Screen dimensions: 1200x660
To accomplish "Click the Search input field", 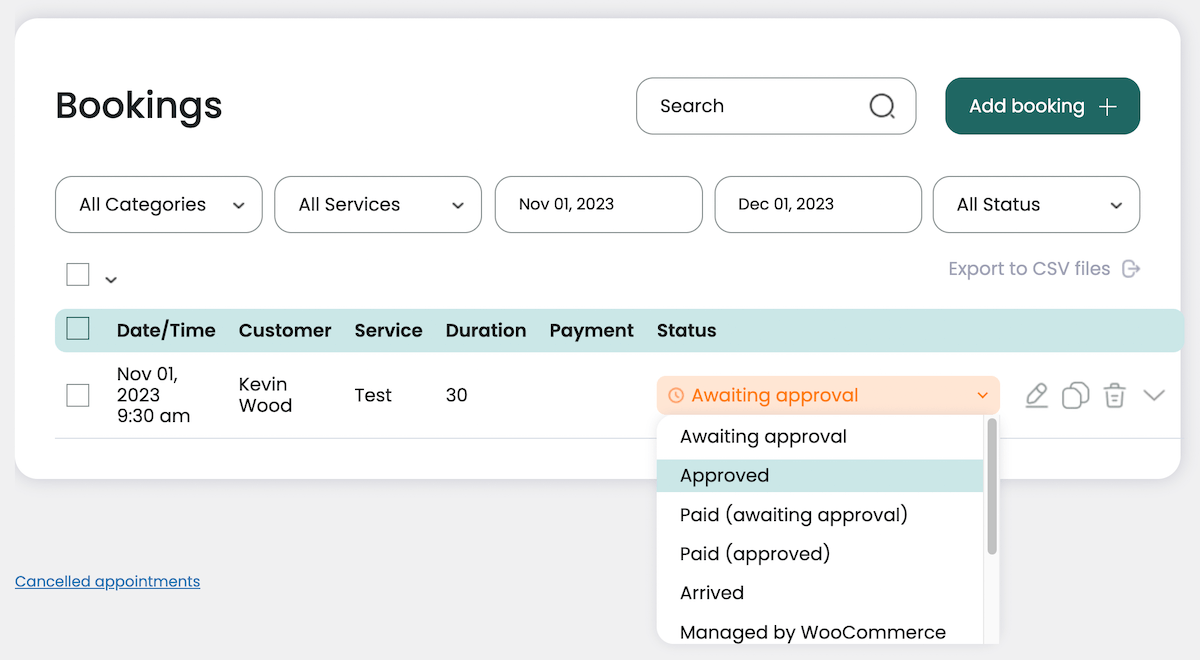I will pos(776,106).
